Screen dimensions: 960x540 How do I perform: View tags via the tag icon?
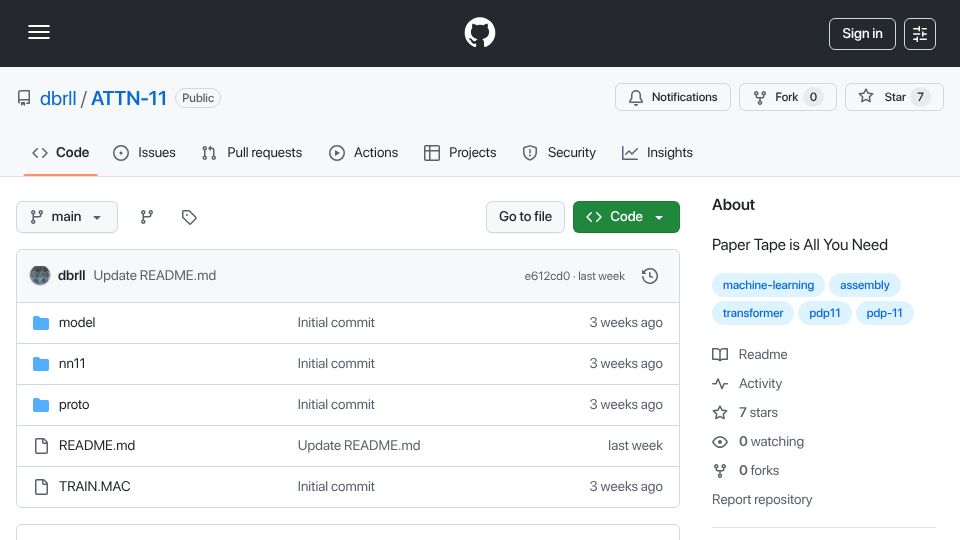click(189, 217)
